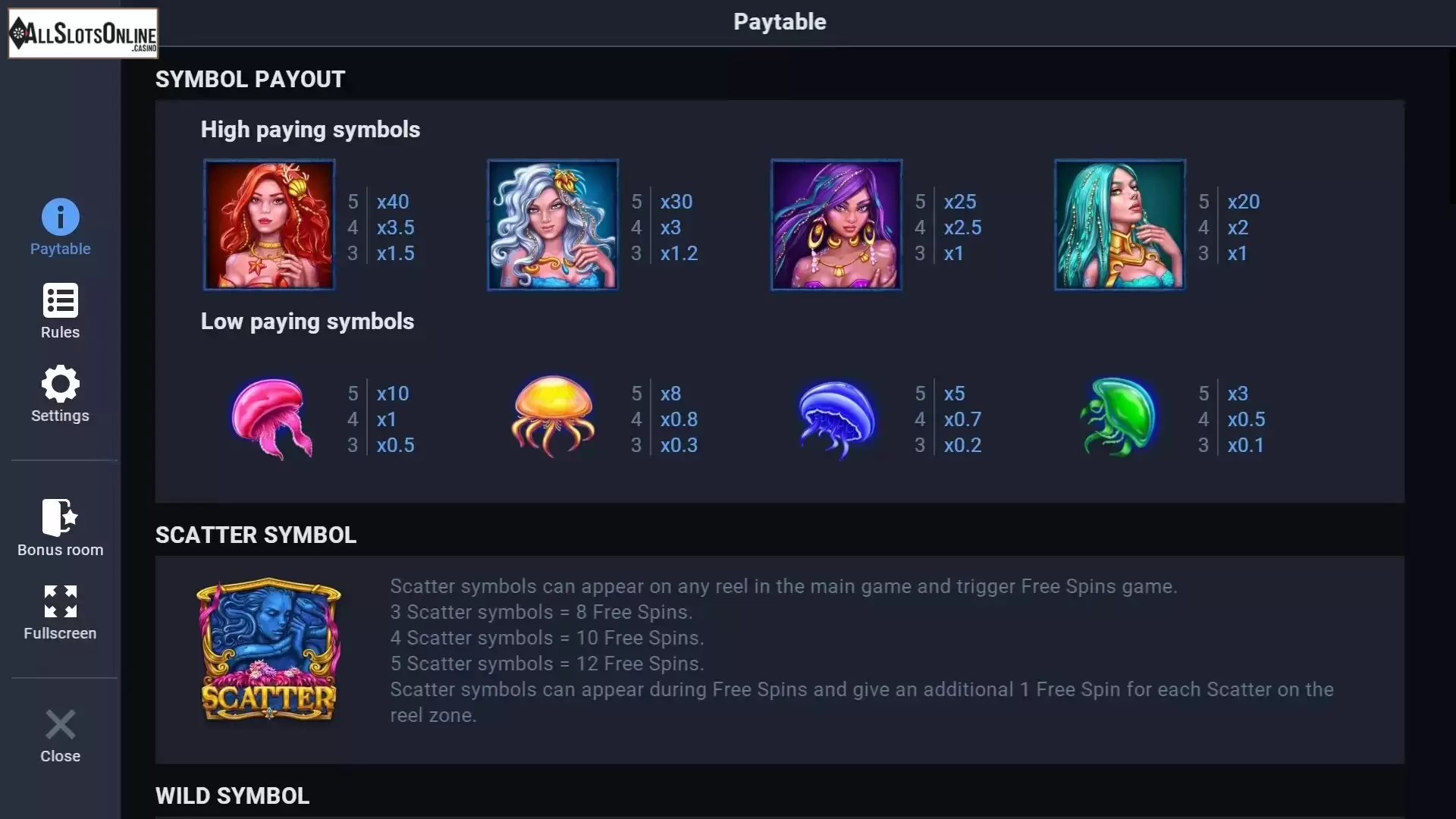This screenshot has height=819, width=1456.
Task: Select the silver-haired mermaid symbol
Action: pyautogui.click(x=553, y=224)
